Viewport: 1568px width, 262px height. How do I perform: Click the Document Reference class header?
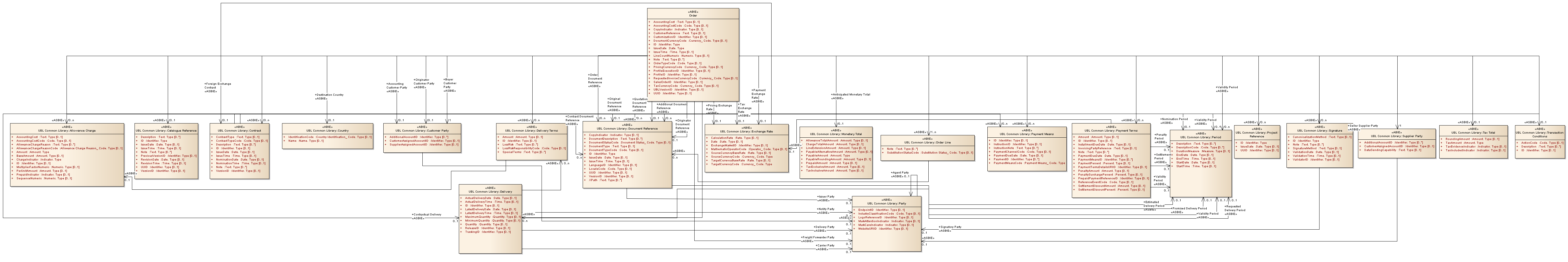click(627, 128)
